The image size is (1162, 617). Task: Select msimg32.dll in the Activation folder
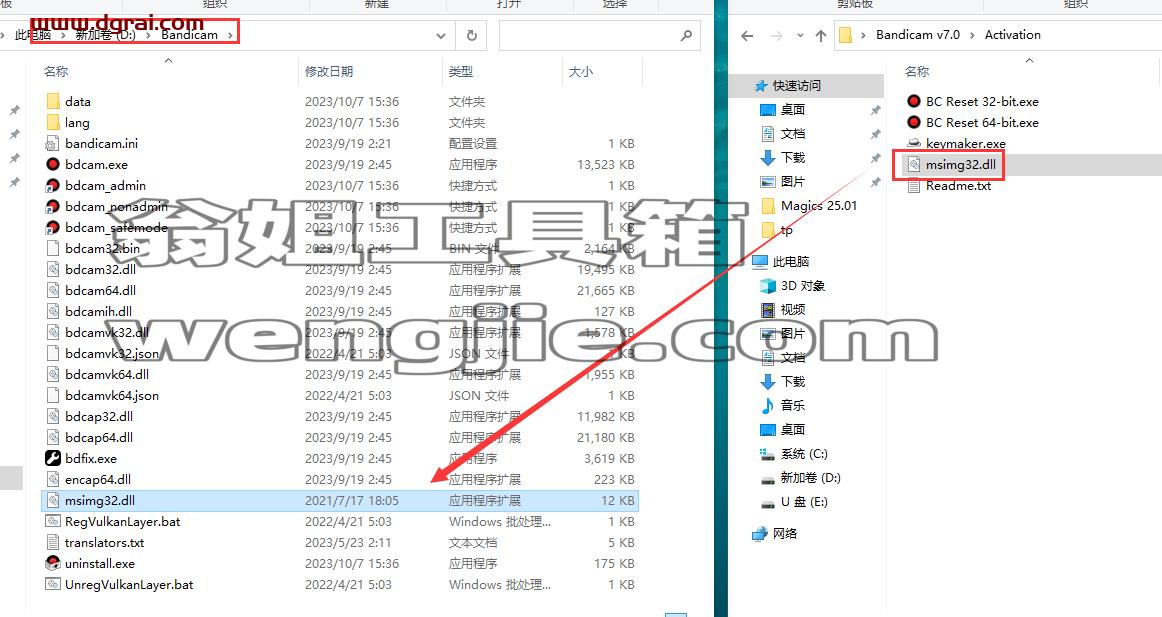coord(960,164)
